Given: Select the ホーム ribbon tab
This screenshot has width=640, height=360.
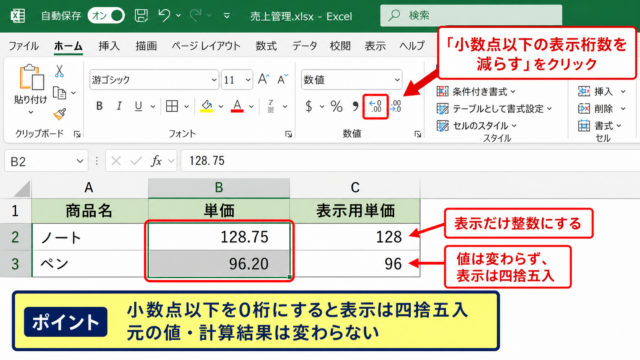Looking at the screenshot, I should point(68,46).
